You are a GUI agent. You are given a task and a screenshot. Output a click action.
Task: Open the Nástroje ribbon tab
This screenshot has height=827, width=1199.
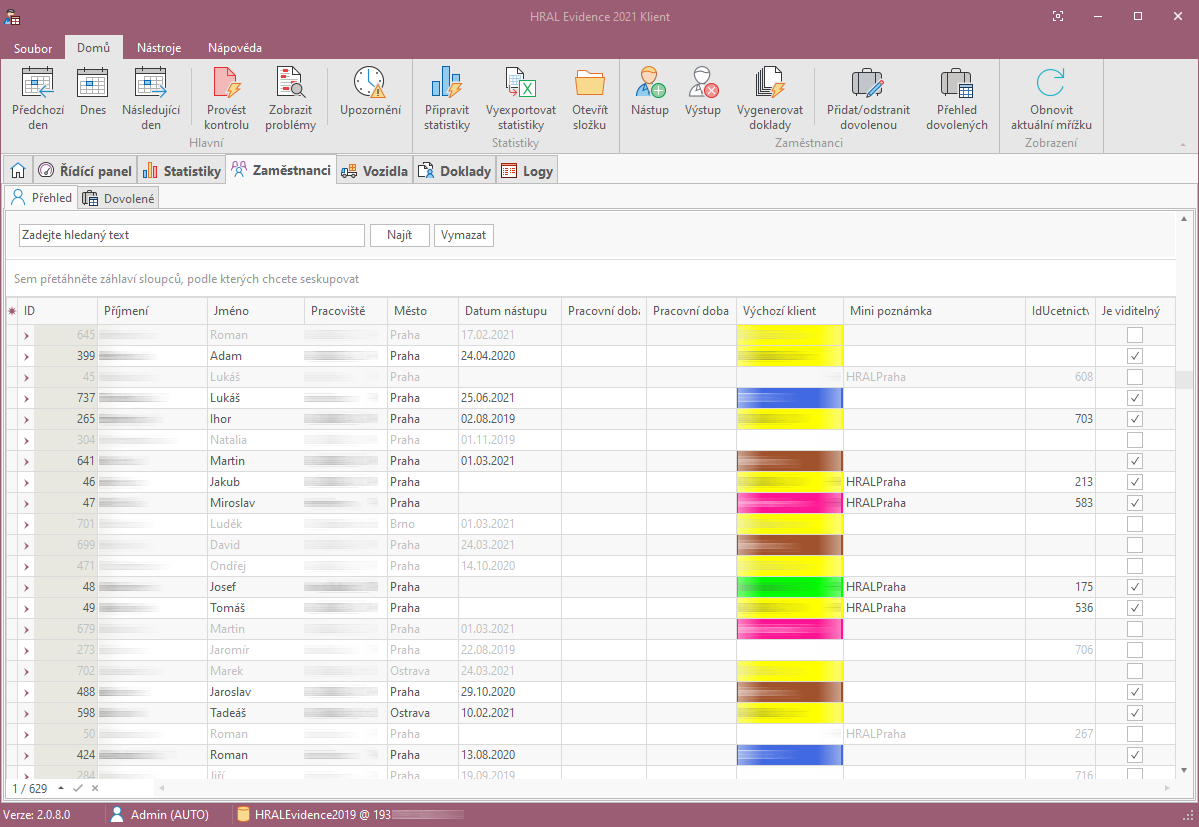tap(159, 47)
